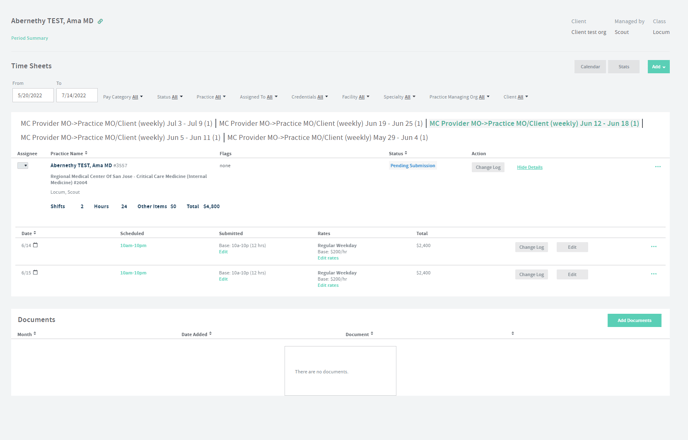Open the three-dot menu for the timesheet row
The width and height of the screenshot is (688, 440).
coord(657,167)
